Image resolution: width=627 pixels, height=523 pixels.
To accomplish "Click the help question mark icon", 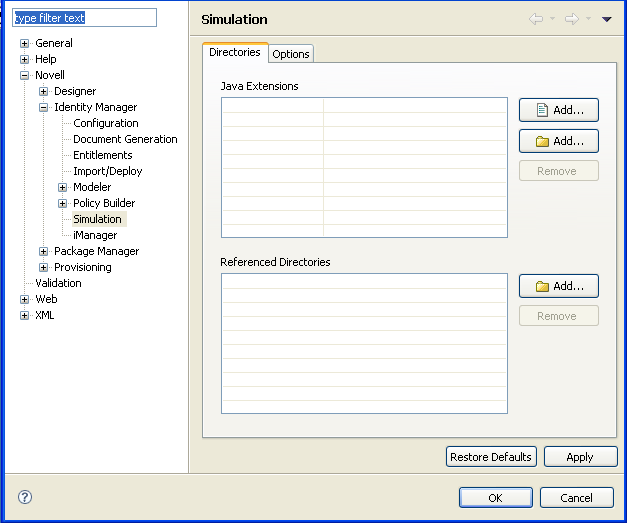I will tap(25, 497).
